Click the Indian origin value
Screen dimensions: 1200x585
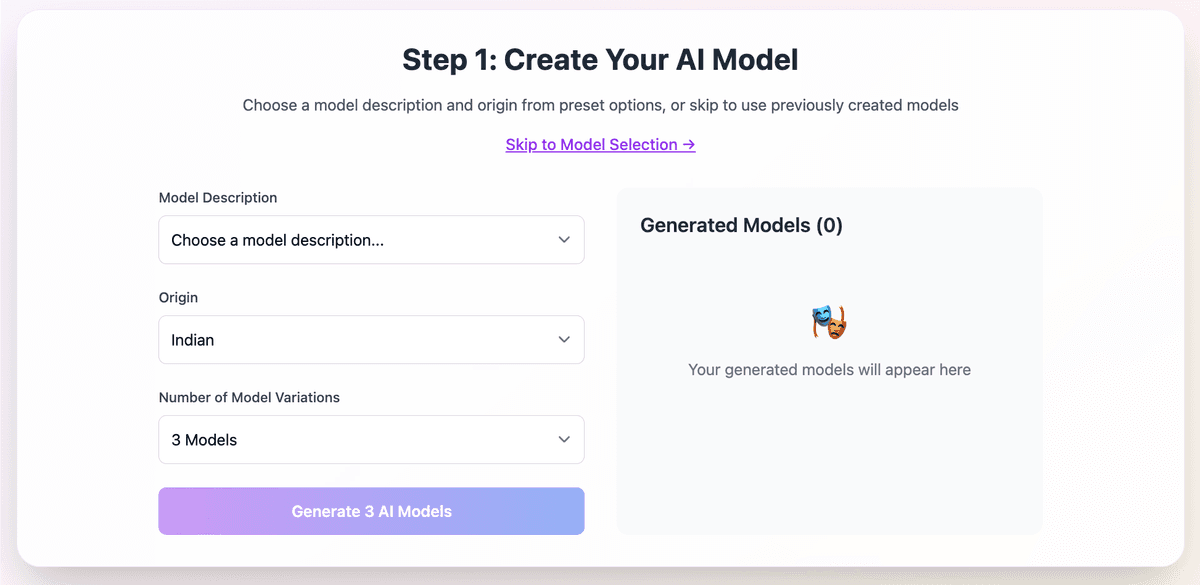tap(192, 340)
